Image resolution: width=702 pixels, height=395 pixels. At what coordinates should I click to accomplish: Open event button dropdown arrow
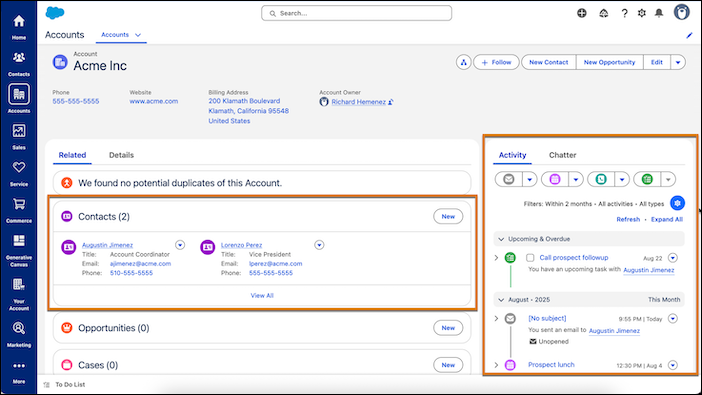576,179
